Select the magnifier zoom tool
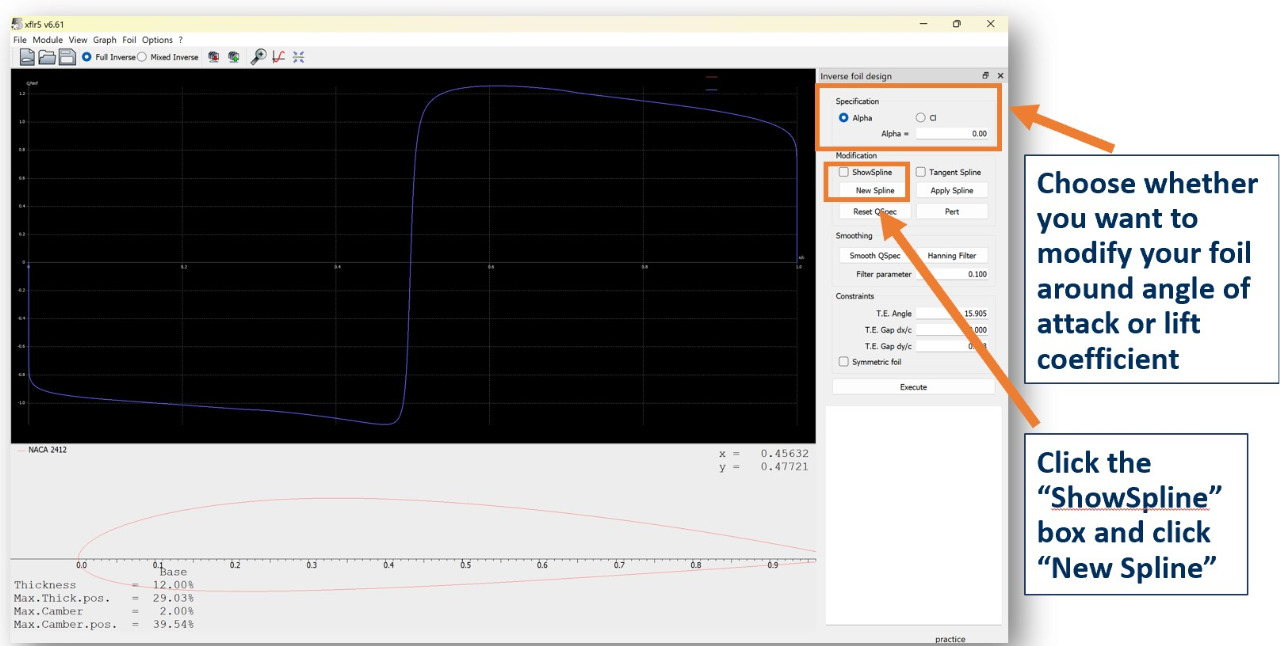 (258, 57)
